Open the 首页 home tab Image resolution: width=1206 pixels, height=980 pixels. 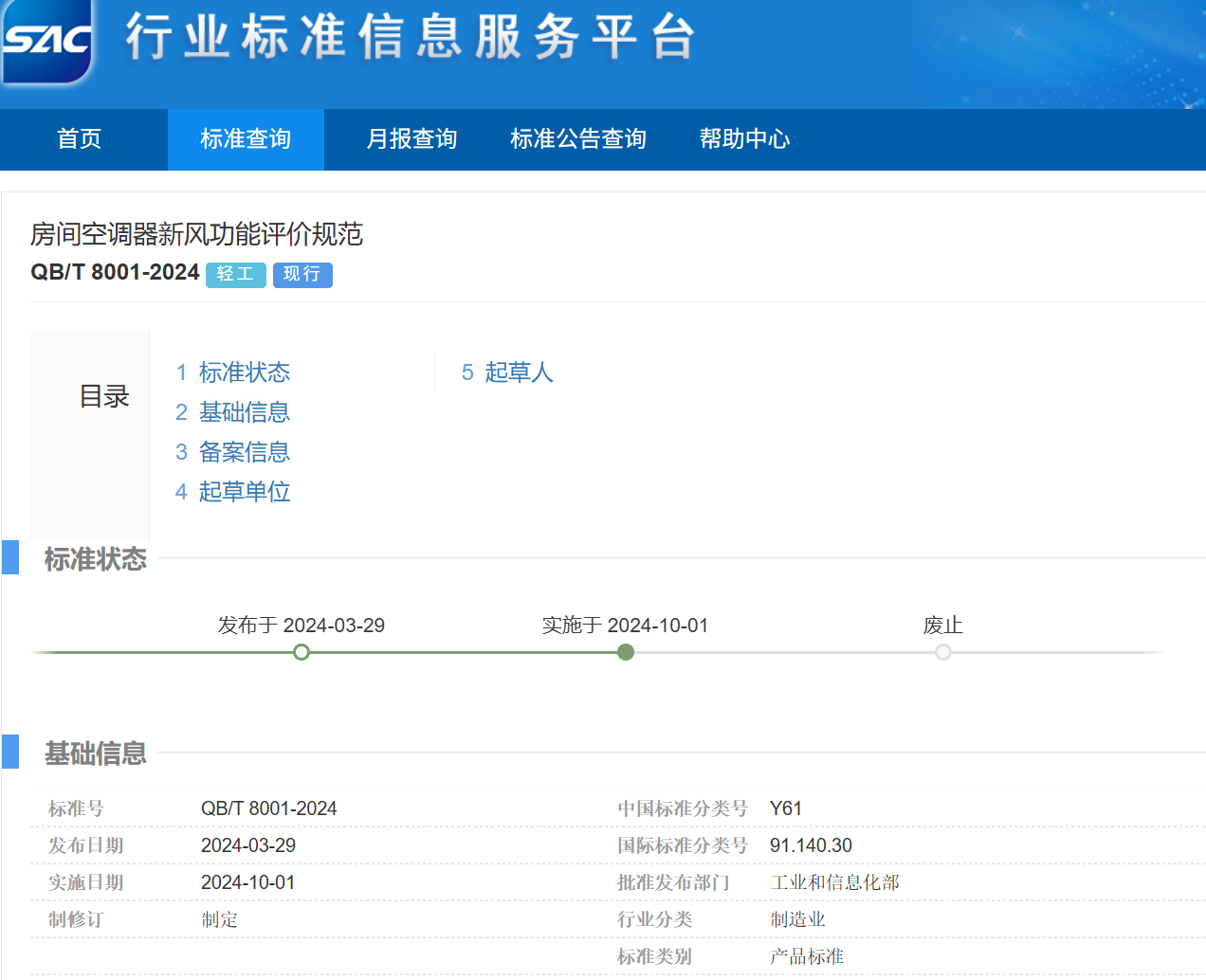coord(80,139)
